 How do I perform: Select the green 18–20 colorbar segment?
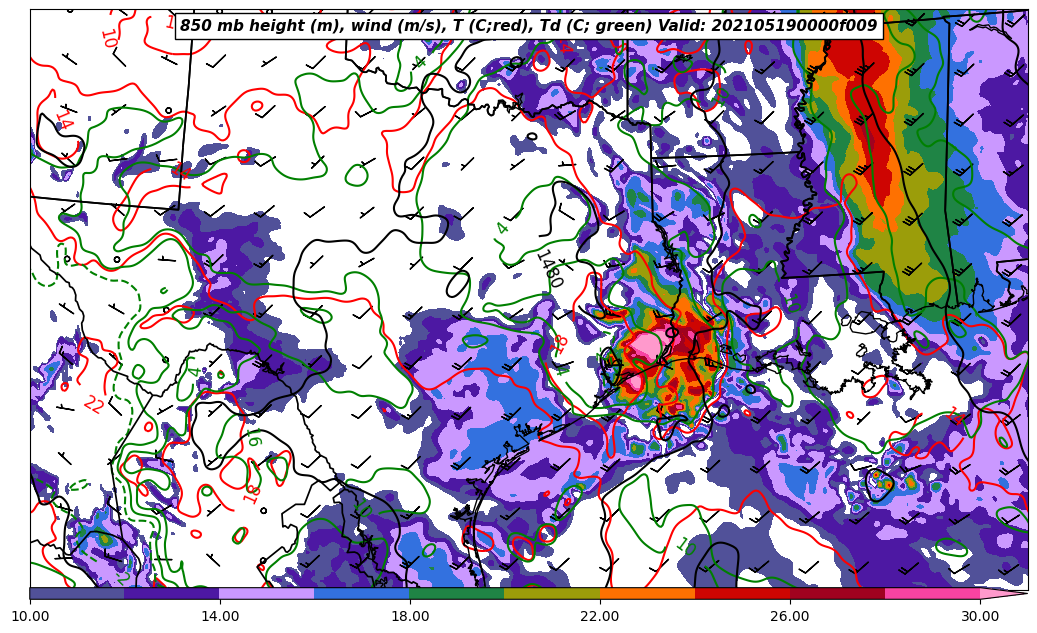click(x=456, y=593)
